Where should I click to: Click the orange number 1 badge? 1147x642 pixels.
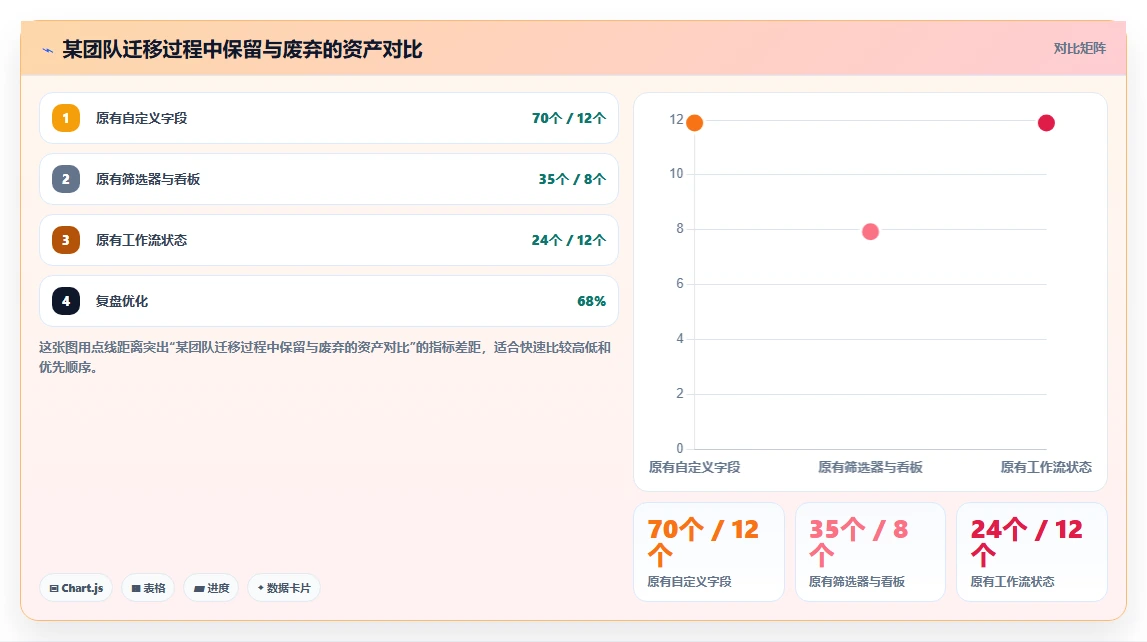point(66,118)
